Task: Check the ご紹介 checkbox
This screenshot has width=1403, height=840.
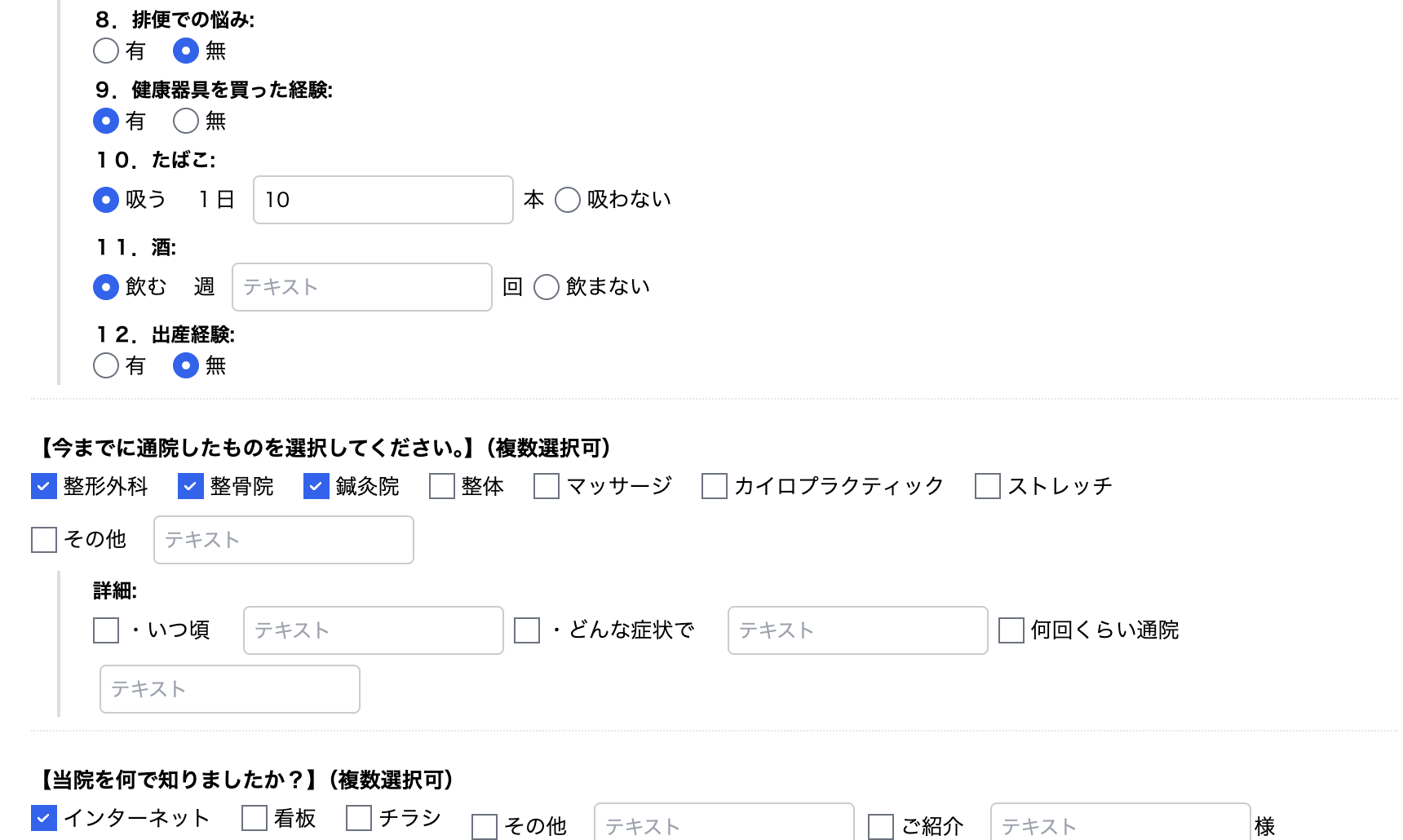Action: coord(880,827)
